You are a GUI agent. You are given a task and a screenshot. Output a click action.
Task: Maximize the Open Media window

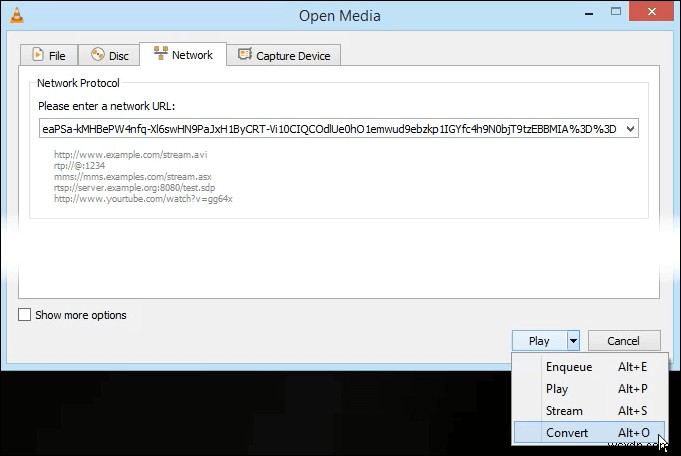pyautogui.click(x=616, y=12)
